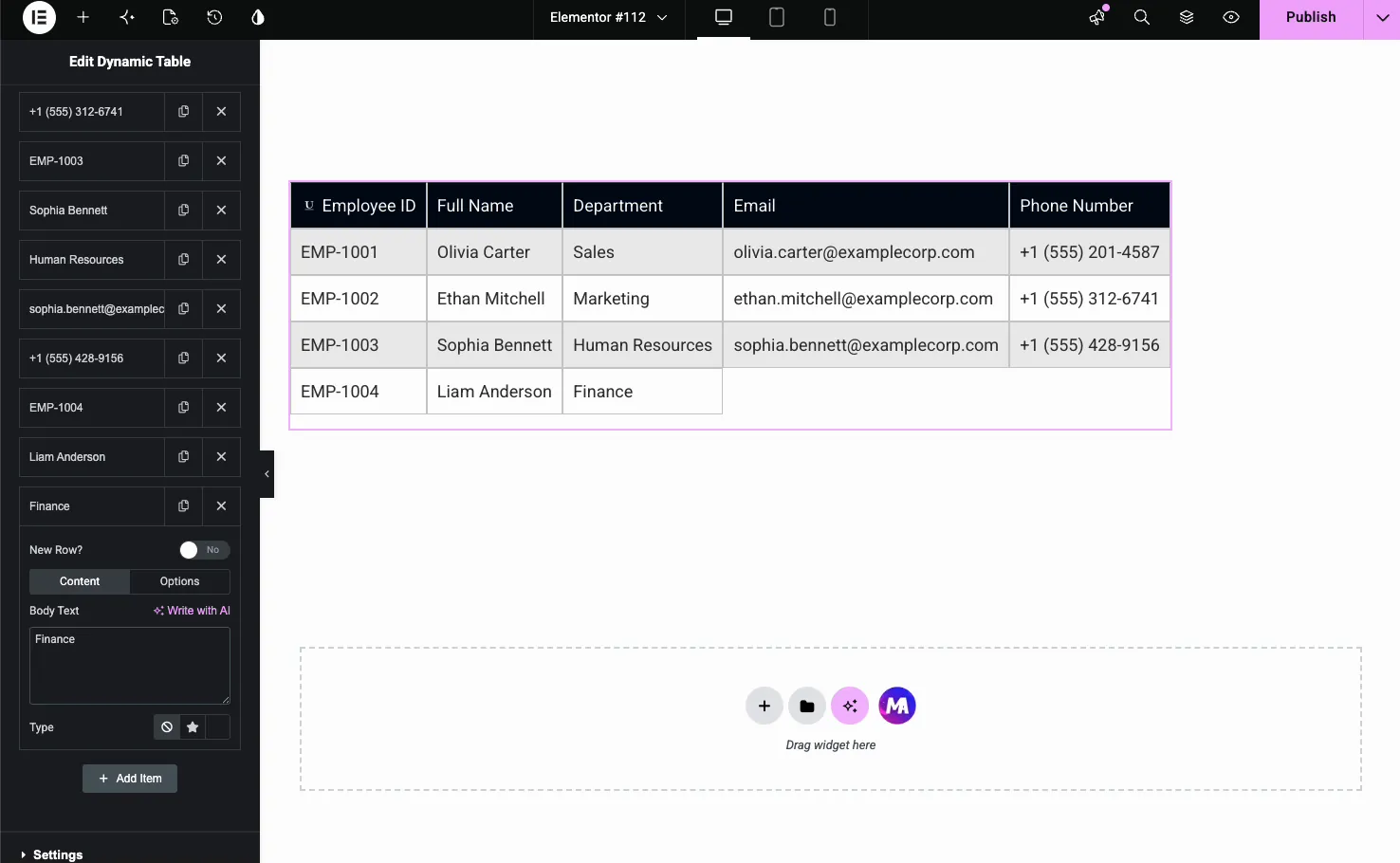The width and height of the screenshot is (1400, 863).
Task: Duplicate the Liam Anderson item
Action: click(183, 457)
